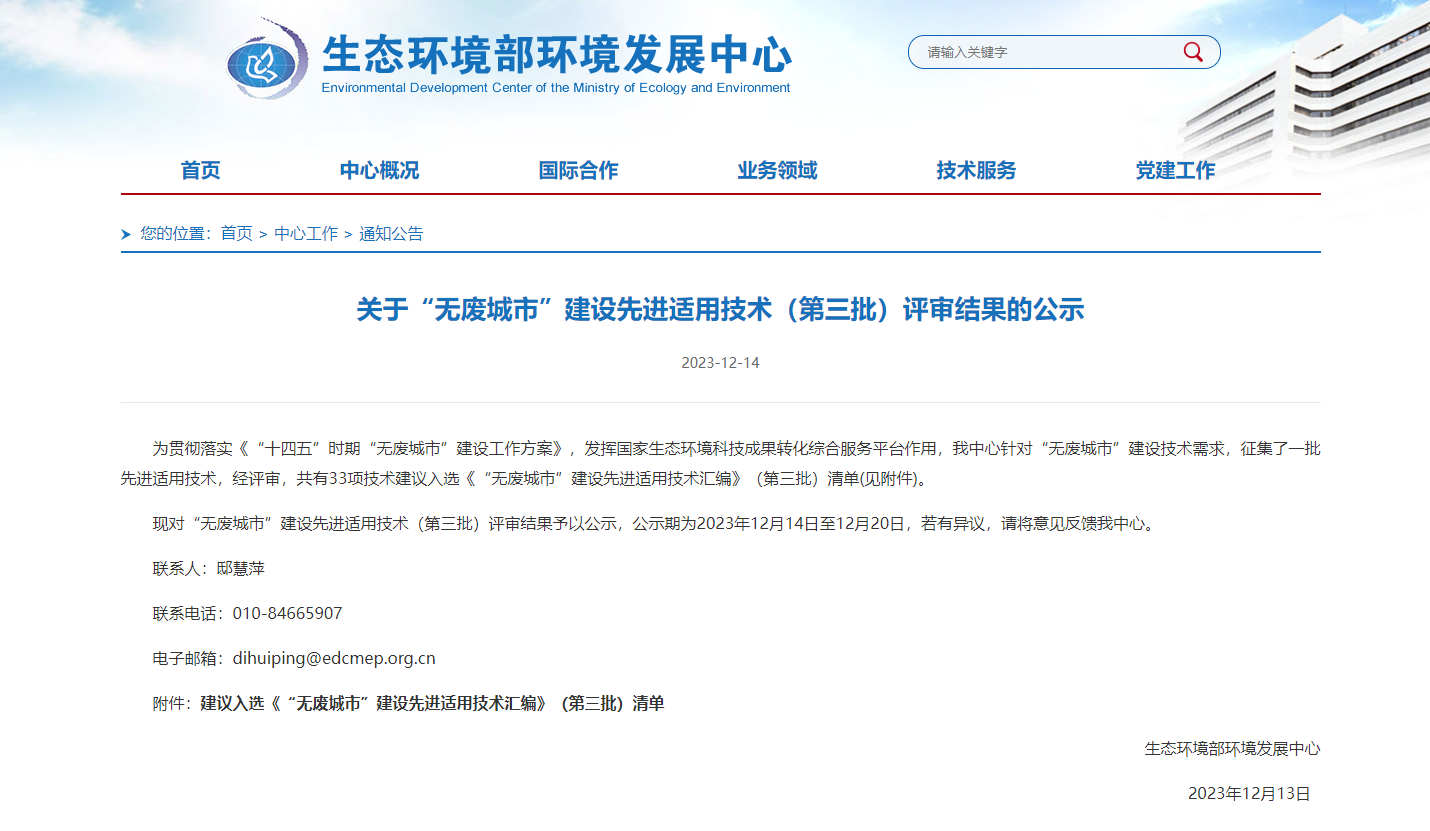The width and height of the screenshot is (1430, 831).
Task: Switch to the 党建工作 section
Action: 1175,170
